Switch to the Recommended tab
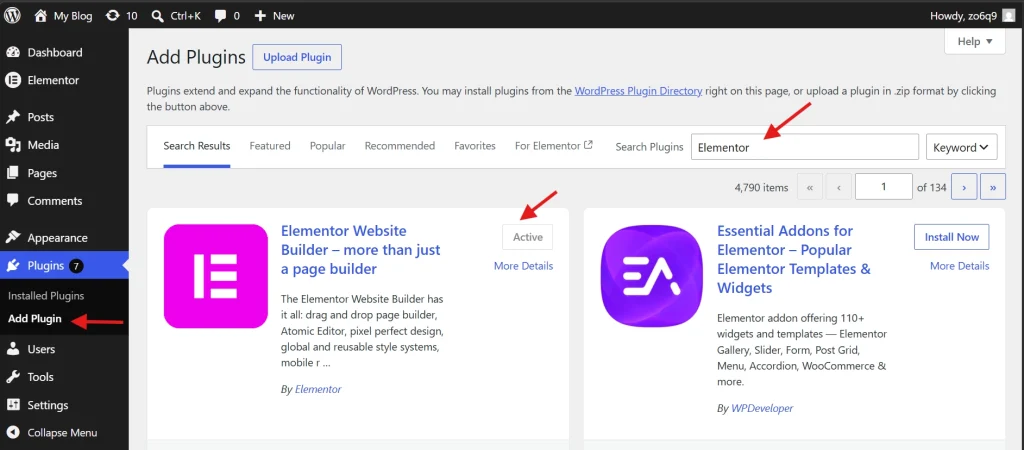This screenshot has height=450, width=1024. pos(400,146)
